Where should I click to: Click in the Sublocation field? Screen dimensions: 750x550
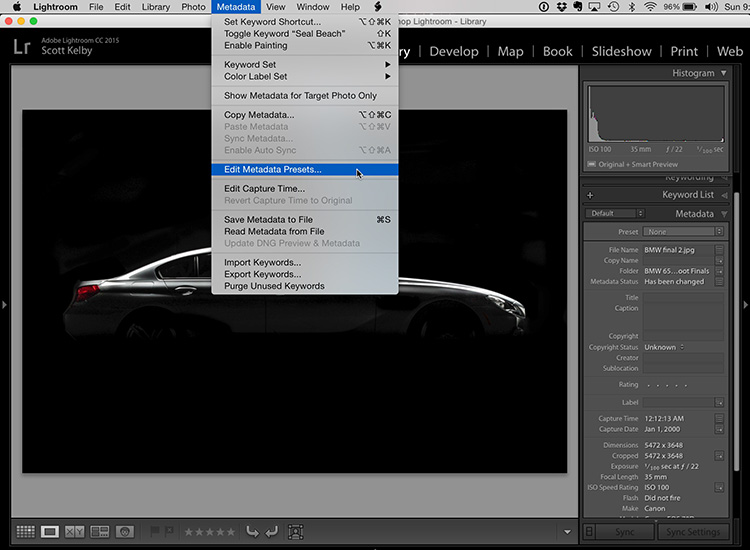coord(683,368)
